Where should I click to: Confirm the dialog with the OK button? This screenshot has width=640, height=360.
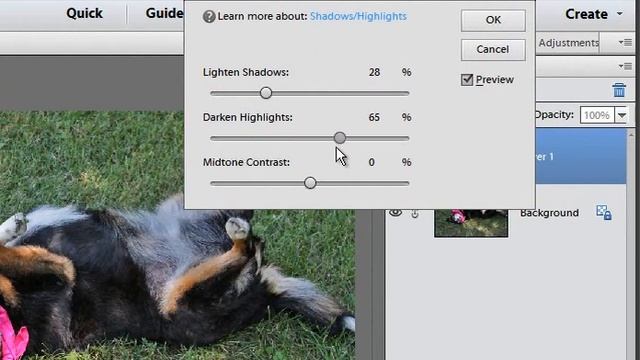click(493, 20)
